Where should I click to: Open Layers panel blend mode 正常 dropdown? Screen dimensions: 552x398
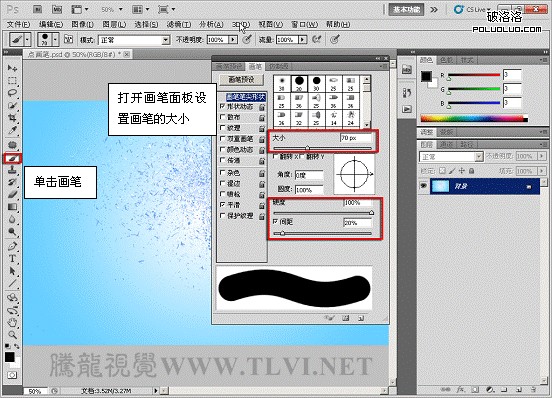click(479, 157)
